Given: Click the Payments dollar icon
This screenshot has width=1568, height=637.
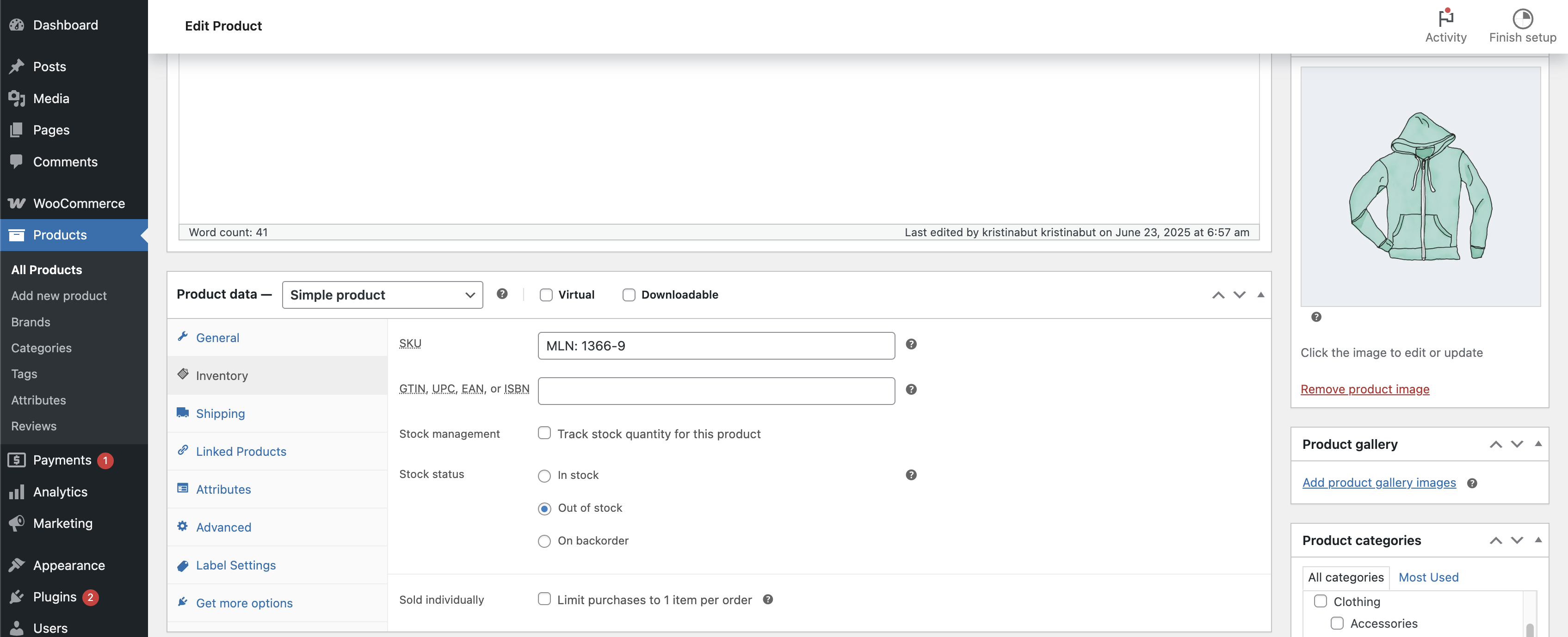Looking at the screenshot, I should (x=17, y=460).
